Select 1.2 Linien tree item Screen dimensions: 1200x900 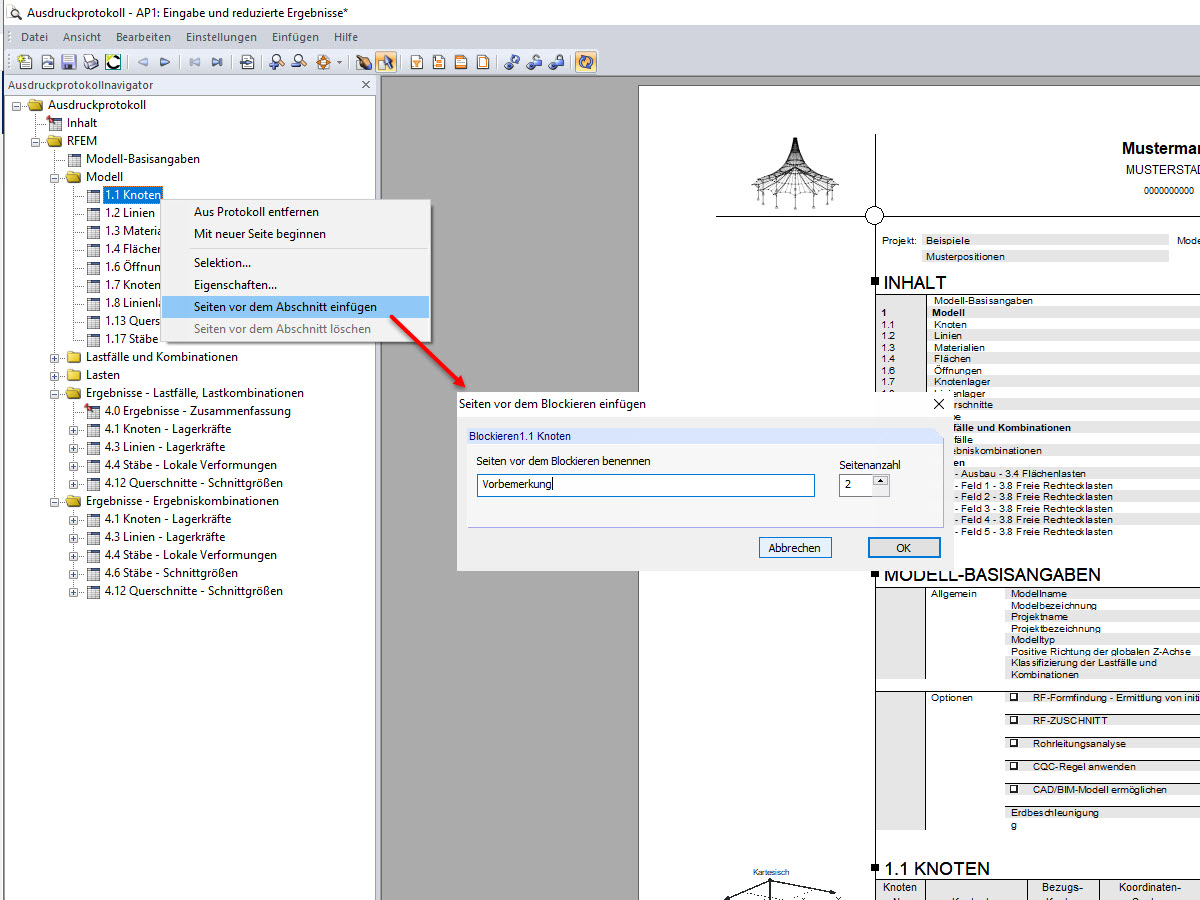pos(130,213)
